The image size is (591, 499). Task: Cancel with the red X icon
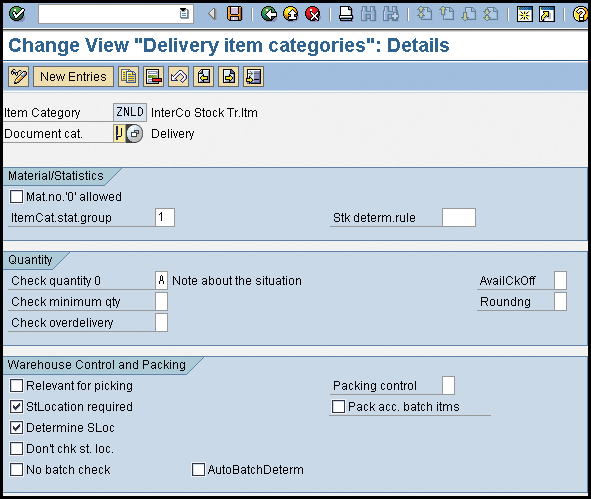coord(313,14)
